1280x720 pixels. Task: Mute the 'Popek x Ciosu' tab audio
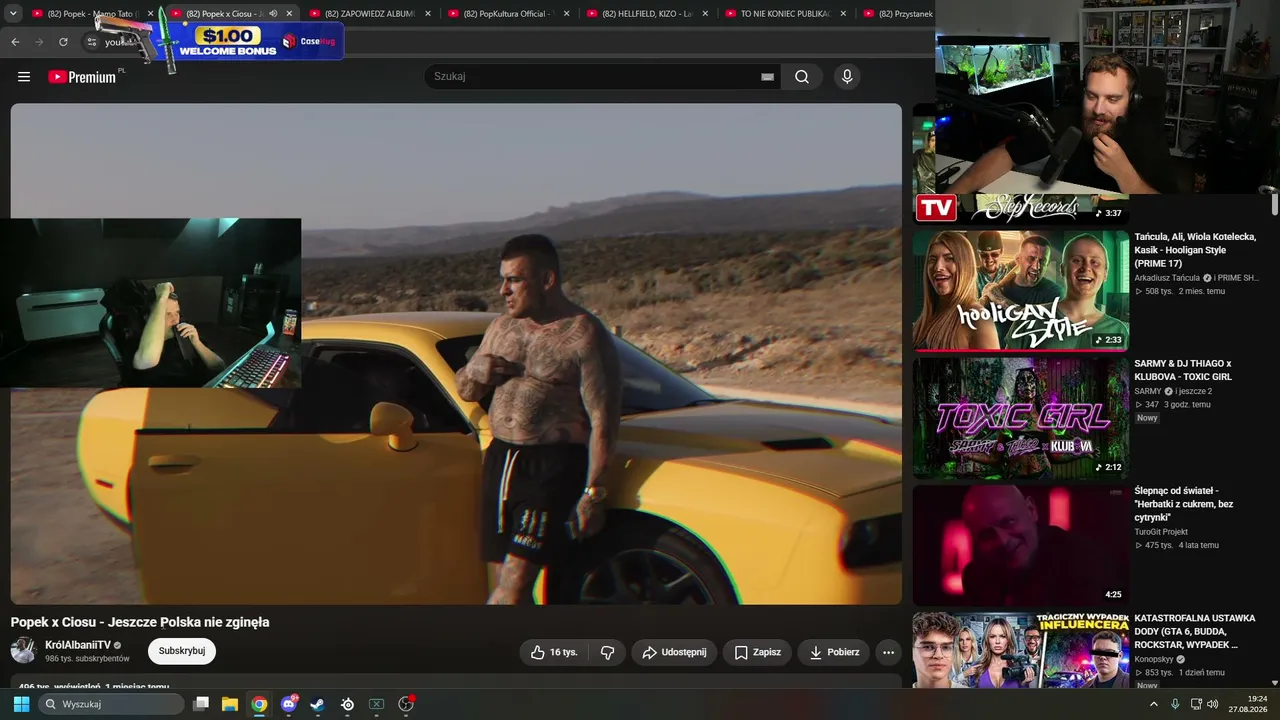click(273, 14)
